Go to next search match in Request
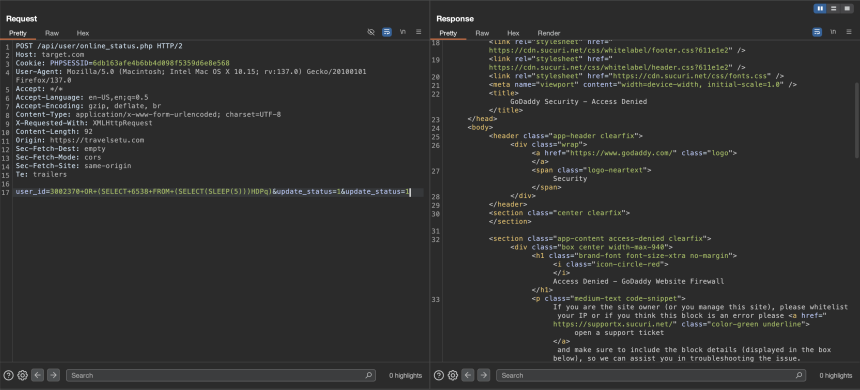 53,376
